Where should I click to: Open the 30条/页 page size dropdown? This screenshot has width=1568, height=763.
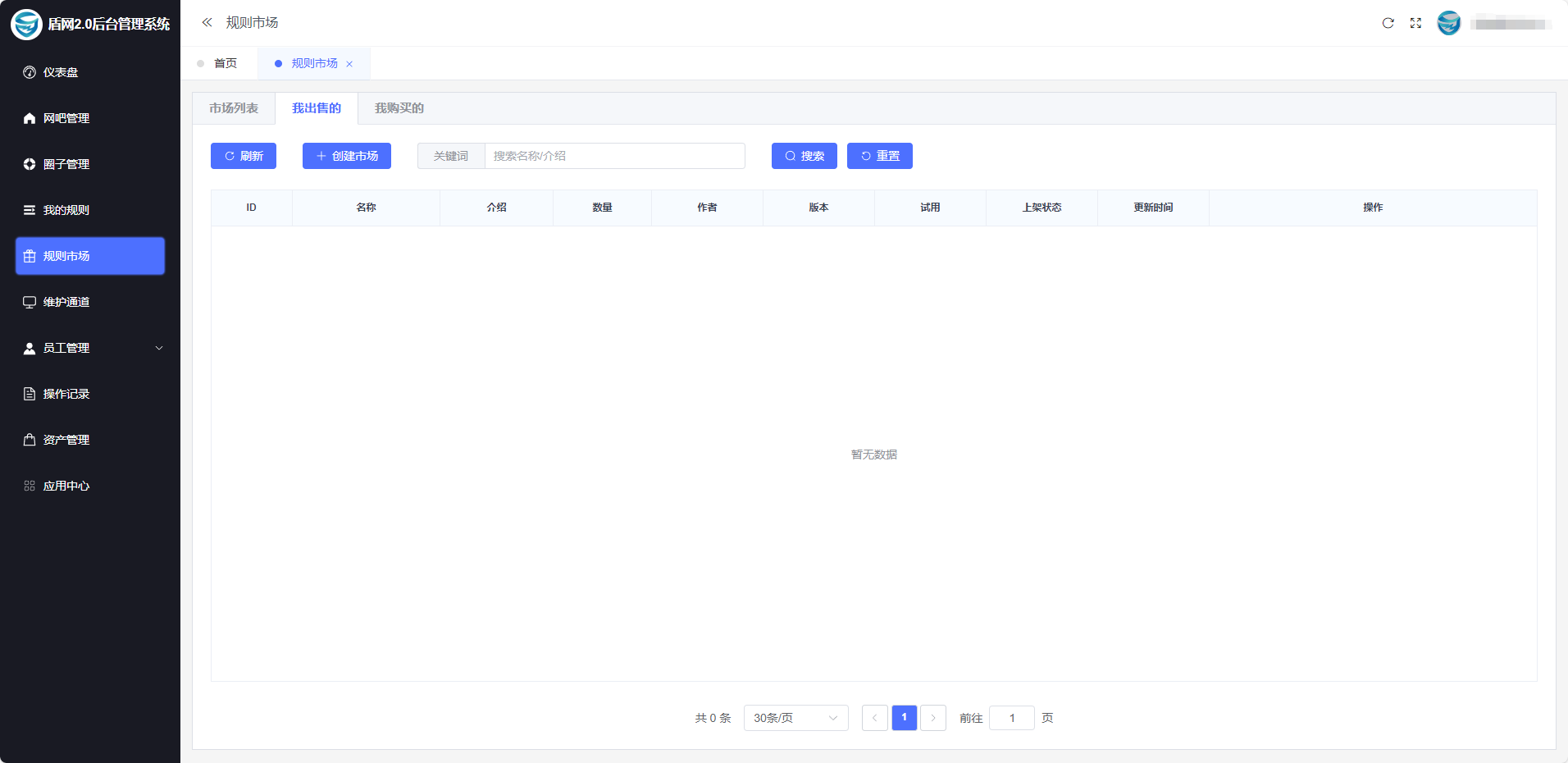[x=795, y=718]
